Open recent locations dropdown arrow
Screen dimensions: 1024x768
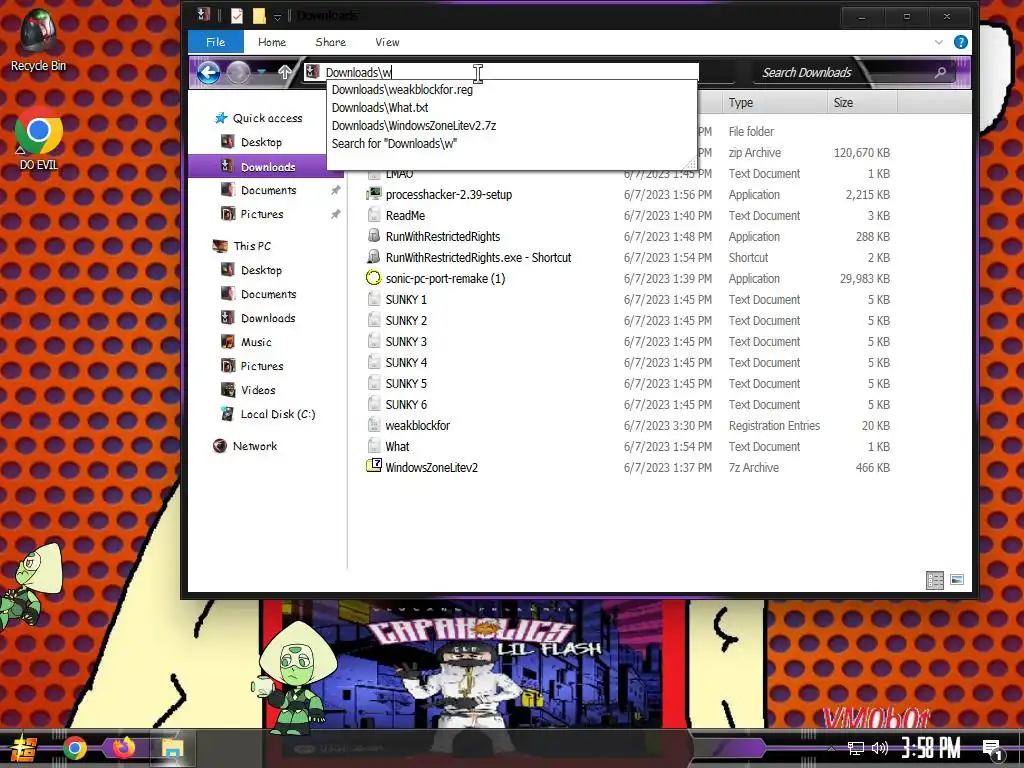coord(261,72)
